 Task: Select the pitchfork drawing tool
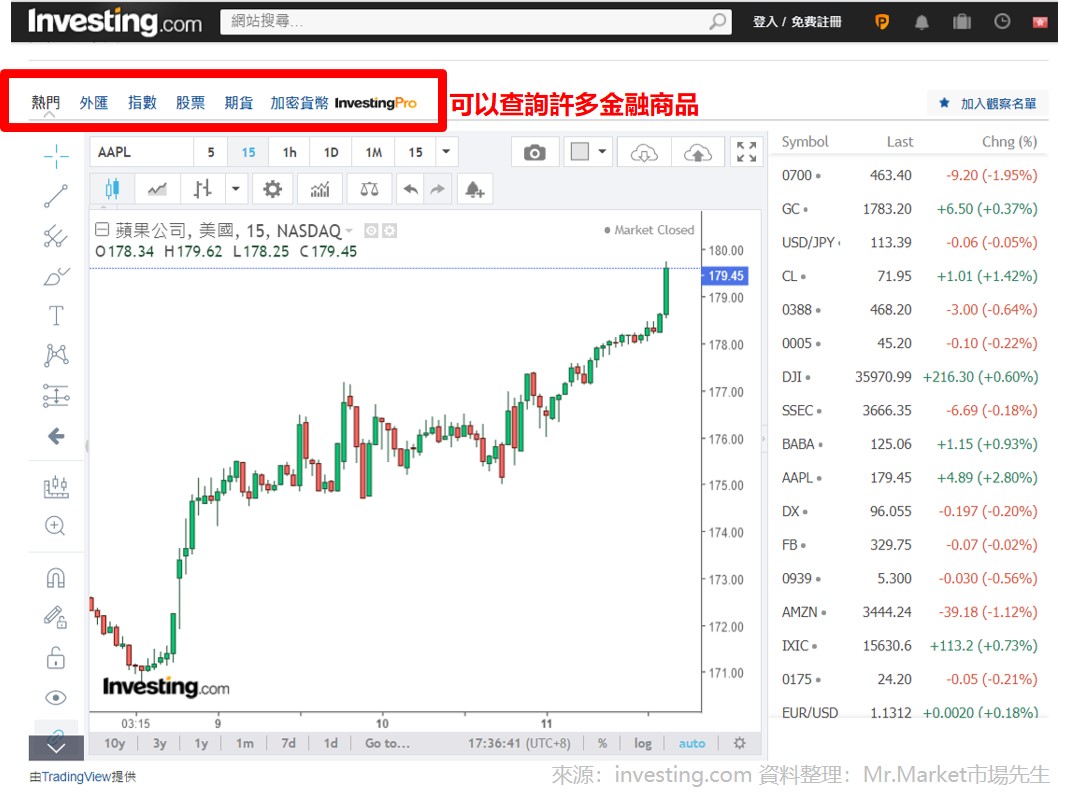click(x=56, y=236)
